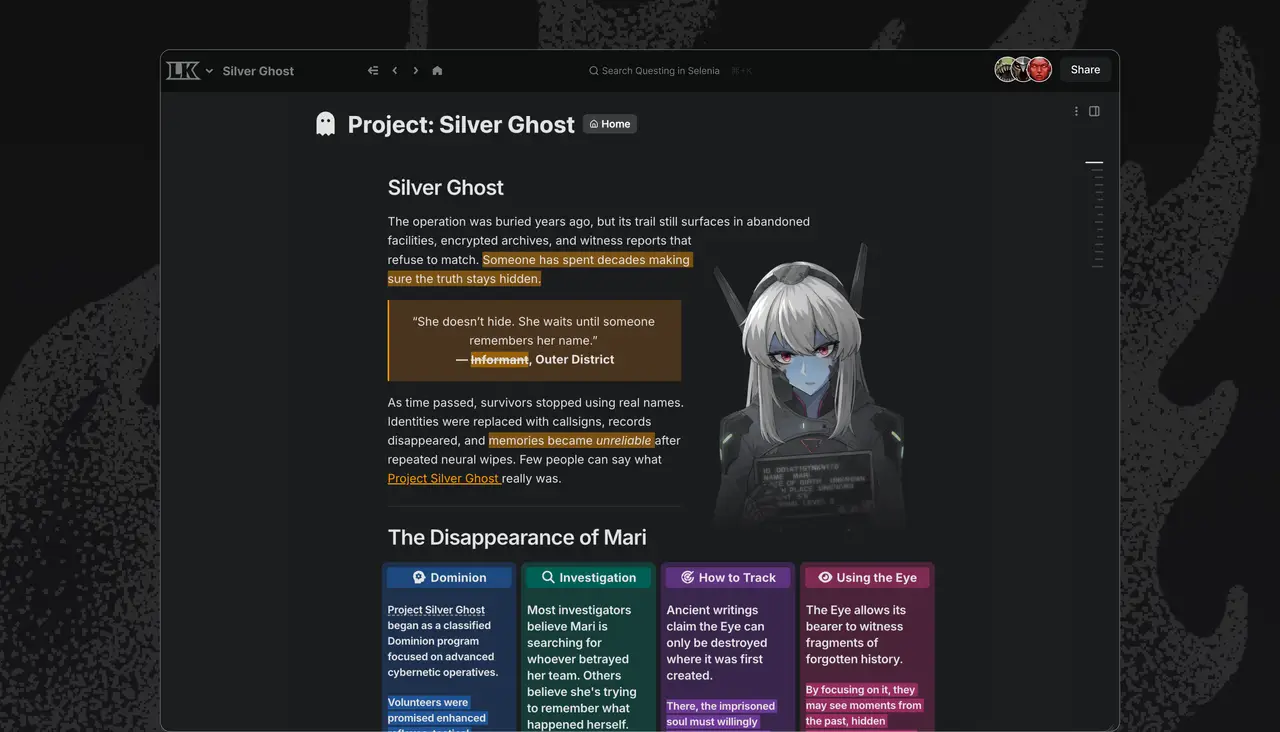Click The Disappearance of Mari heading
Screen dimensions: 1280x732
[x=517, y=538]
